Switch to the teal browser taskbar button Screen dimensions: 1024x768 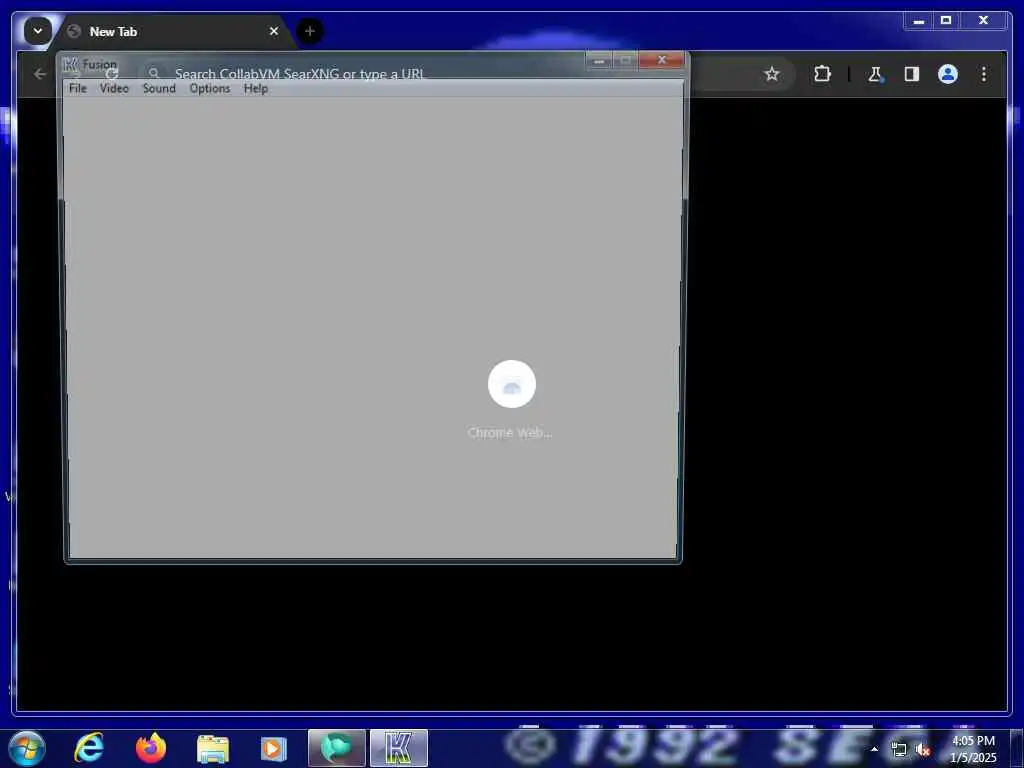[x=336, y=748]
